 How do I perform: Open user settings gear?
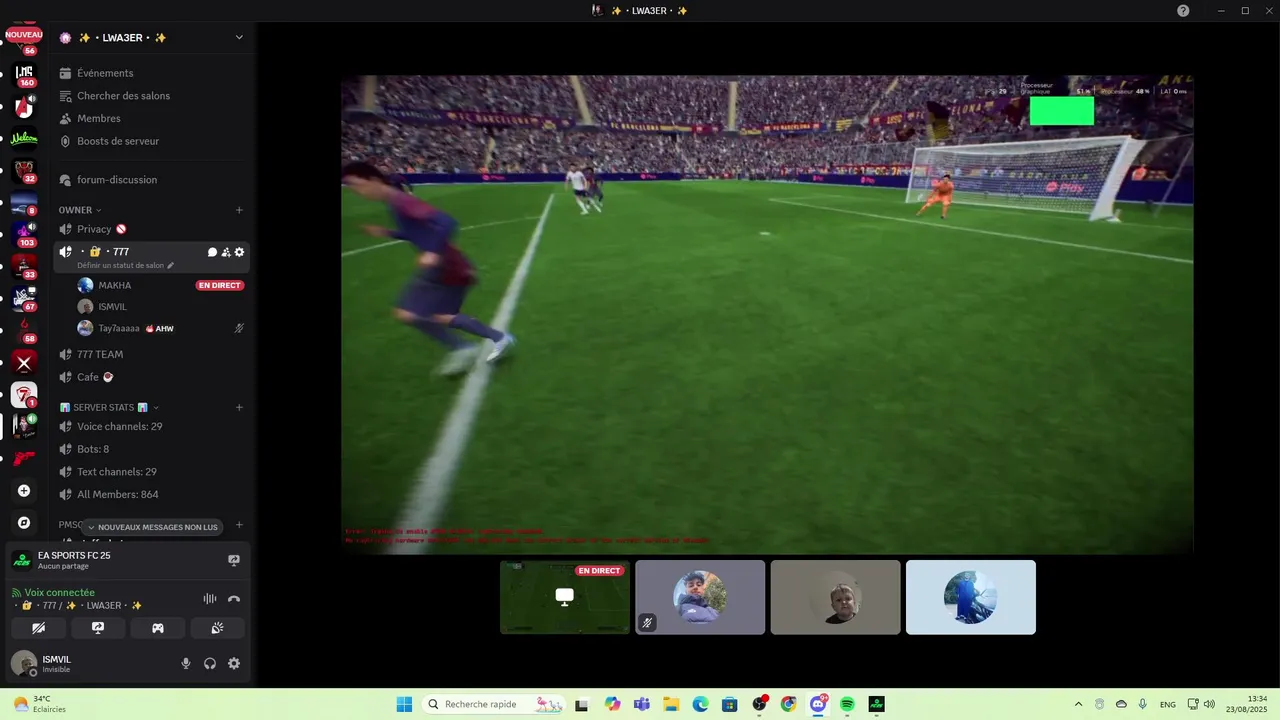click(234, 663)
